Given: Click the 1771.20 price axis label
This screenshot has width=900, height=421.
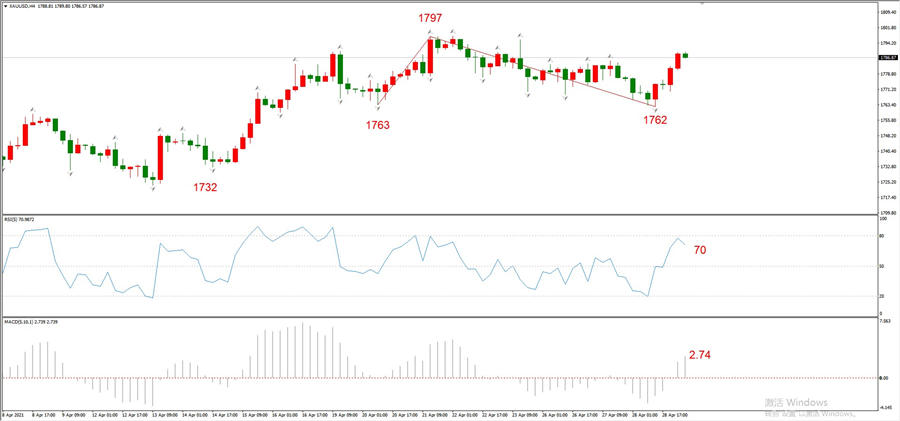Looking at the screenshot, I should [x=887, y=90].
